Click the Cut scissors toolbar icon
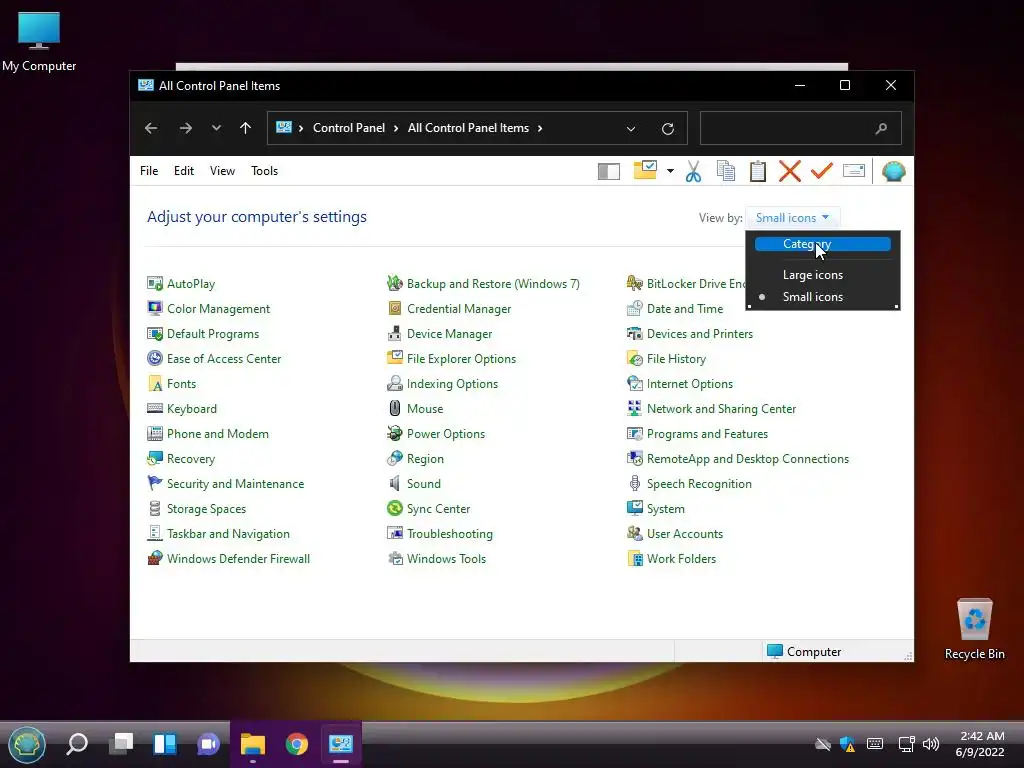This screenshot has width=1024, height=768. click(x=694, y=171)
